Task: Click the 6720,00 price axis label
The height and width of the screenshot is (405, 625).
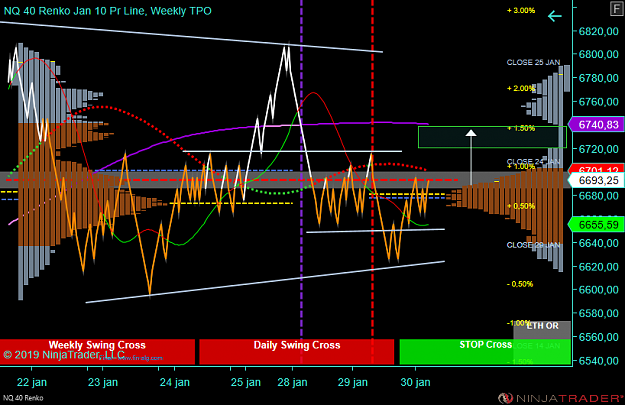Action: coord(598,149)
